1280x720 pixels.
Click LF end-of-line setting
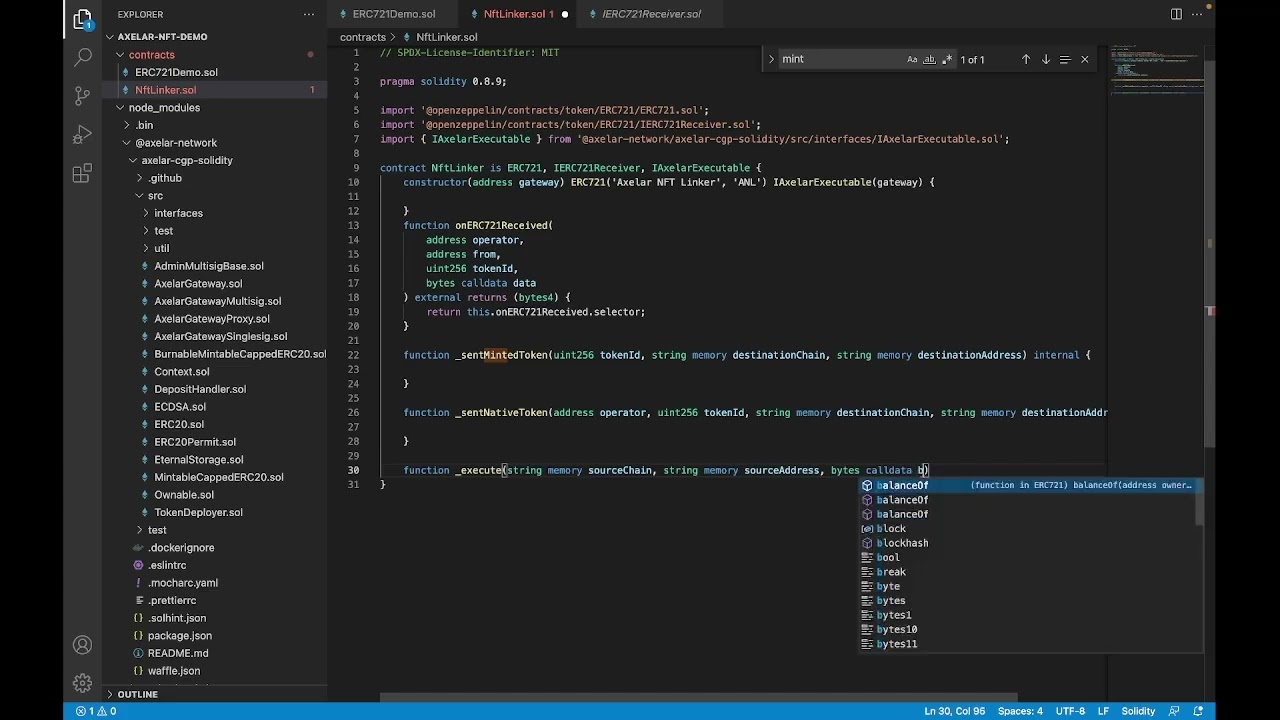click(1104, 711)
